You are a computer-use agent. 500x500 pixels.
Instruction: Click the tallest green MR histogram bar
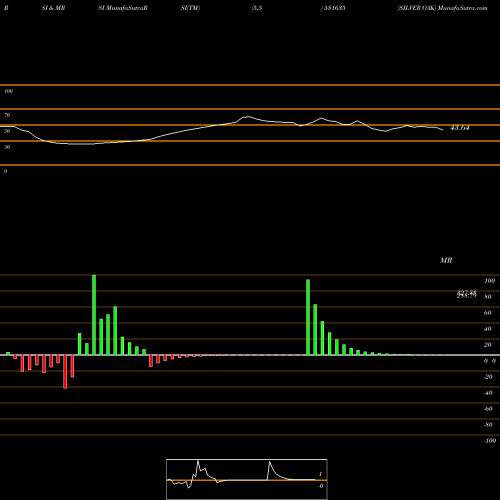(94, 315)
